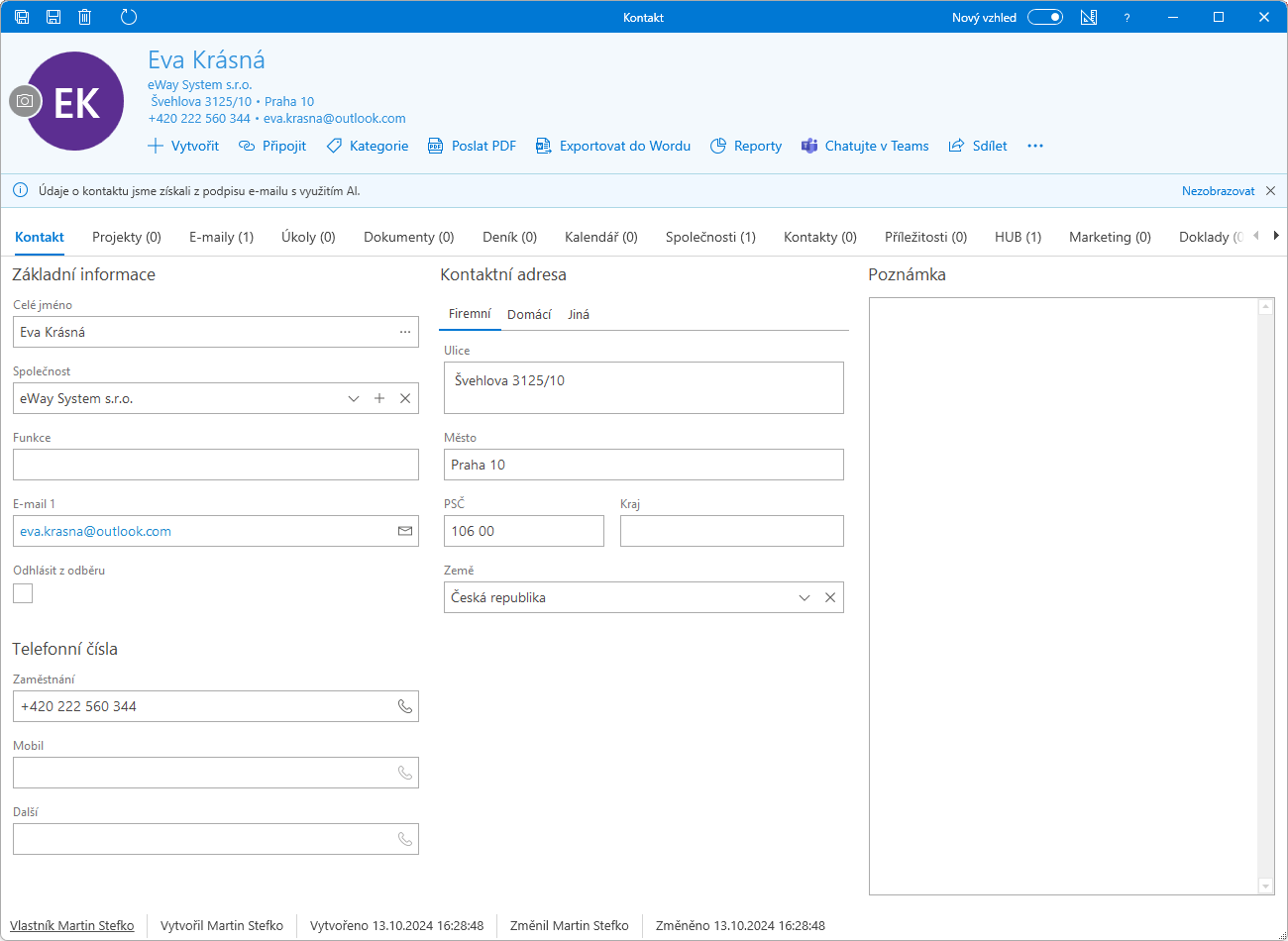Click the +420 222 560 344 header phone link
The height and width of the screenshot is (941, 1288).
pyautogui.click(x=199, y=118)
